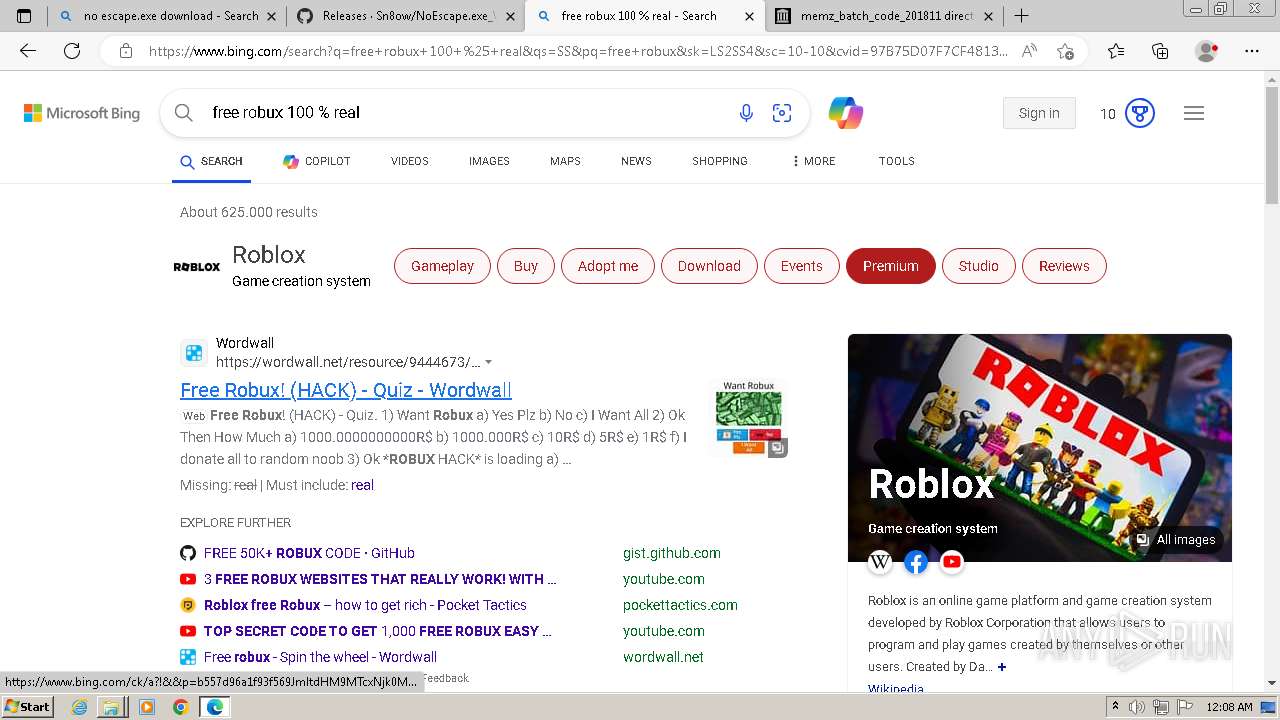Click the Events pill button
The width and height of the screenshot is (1280, 720).
[802, 266]
